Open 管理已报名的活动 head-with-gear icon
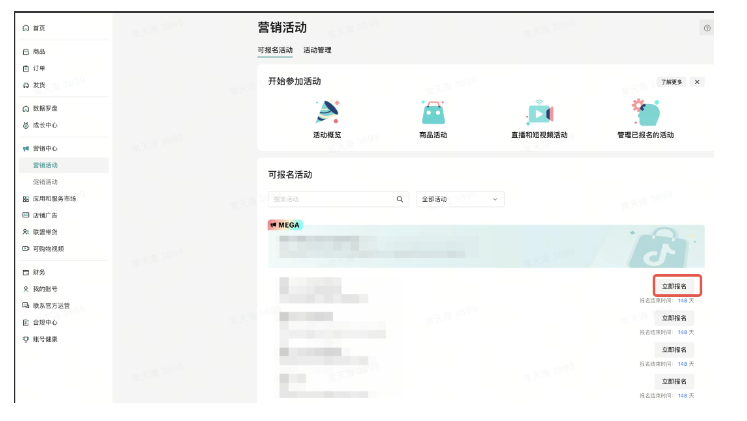This screenshot has width=747, height=421. pos(645,112)
